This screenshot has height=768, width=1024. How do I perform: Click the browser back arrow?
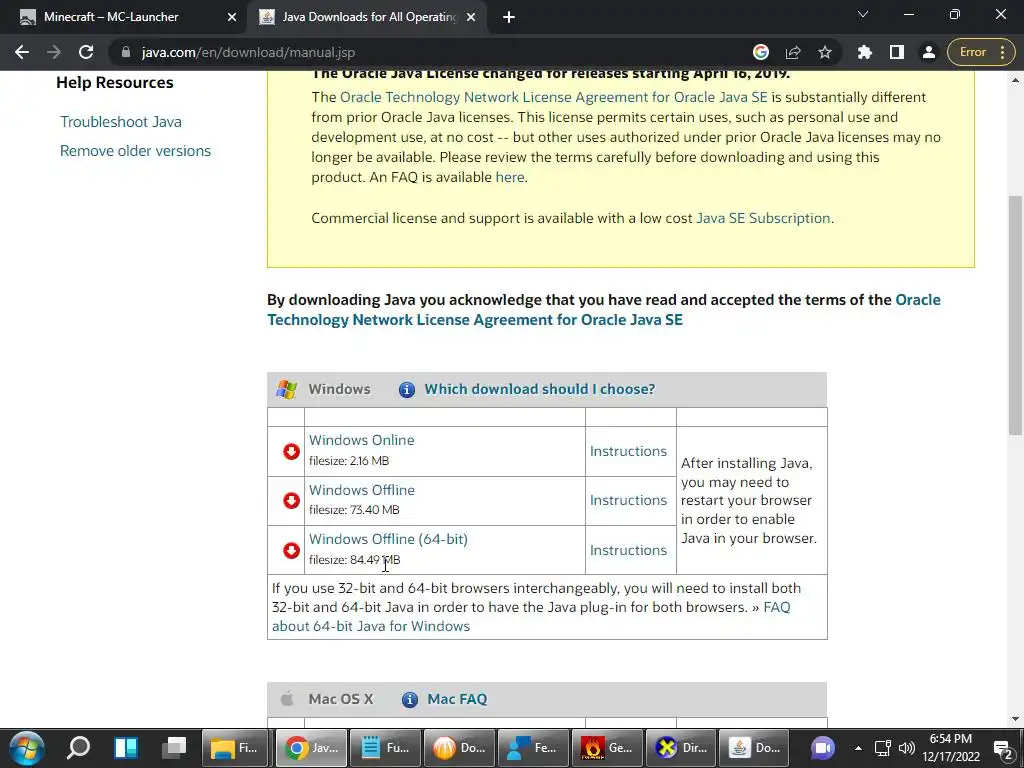pos(22,52)
